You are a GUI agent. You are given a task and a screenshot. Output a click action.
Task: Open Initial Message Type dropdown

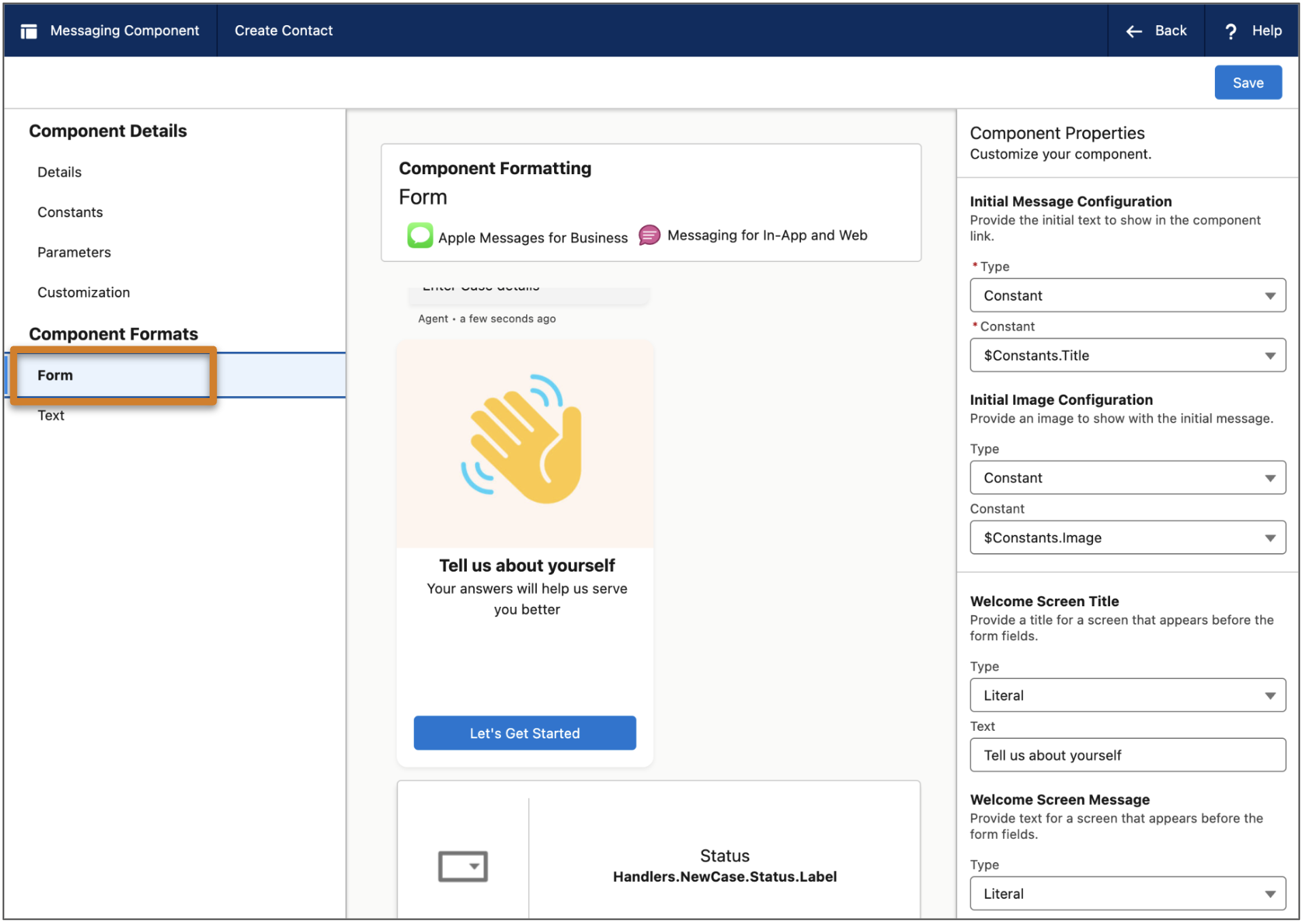click(1126, 295)
